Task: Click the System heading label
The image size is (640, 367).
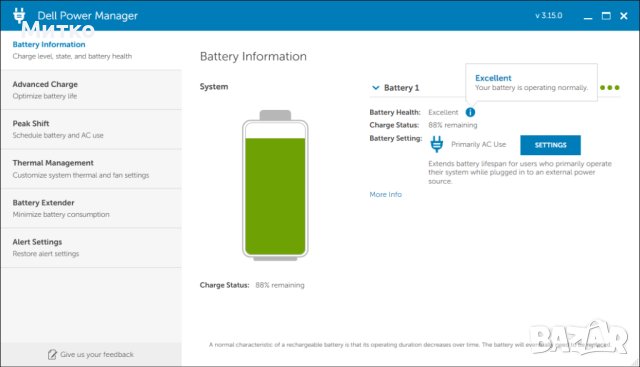Action: (x=214, y=87)
